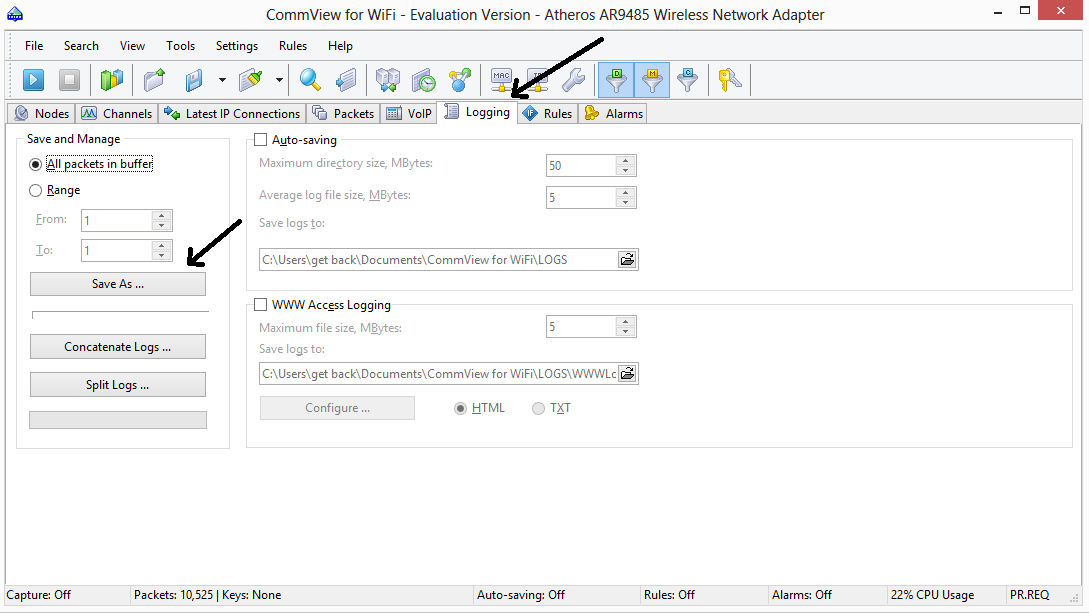Click the From range input field
1089x613 pixels.
point(117,221)
